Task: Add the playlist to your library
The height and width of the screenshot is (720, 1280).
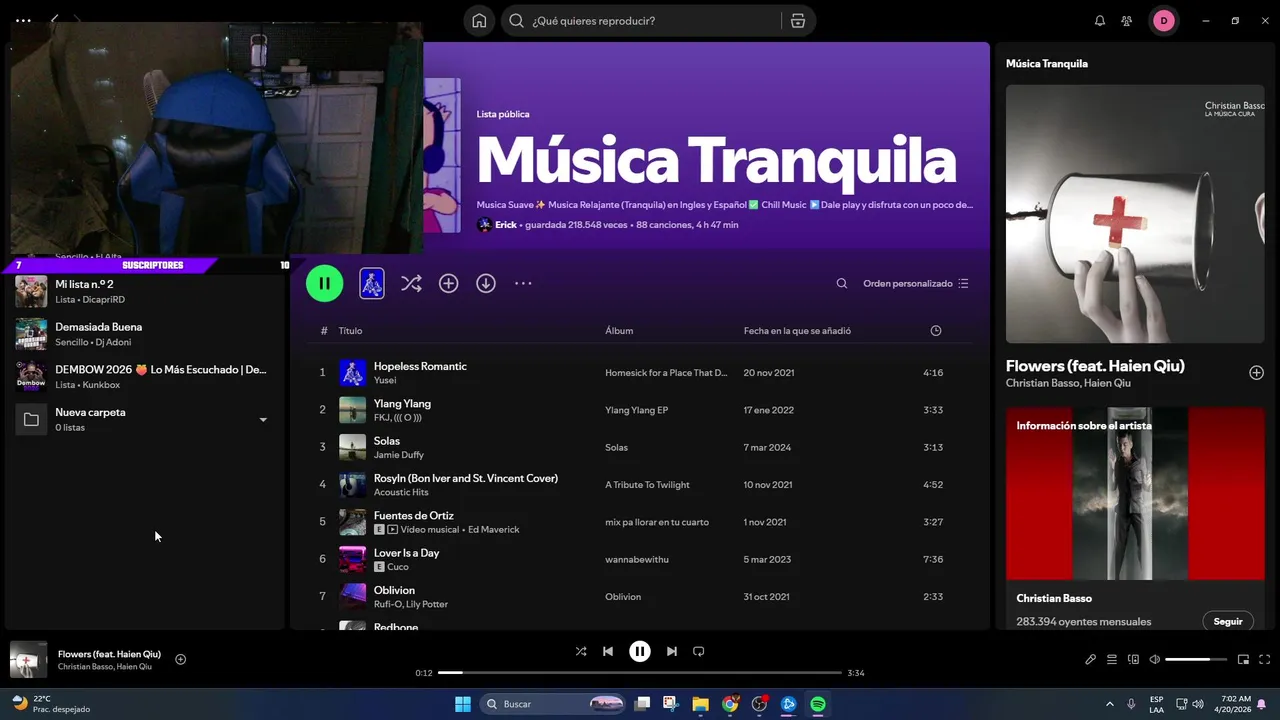Action: pyautogui.click(x=448, y=284)
